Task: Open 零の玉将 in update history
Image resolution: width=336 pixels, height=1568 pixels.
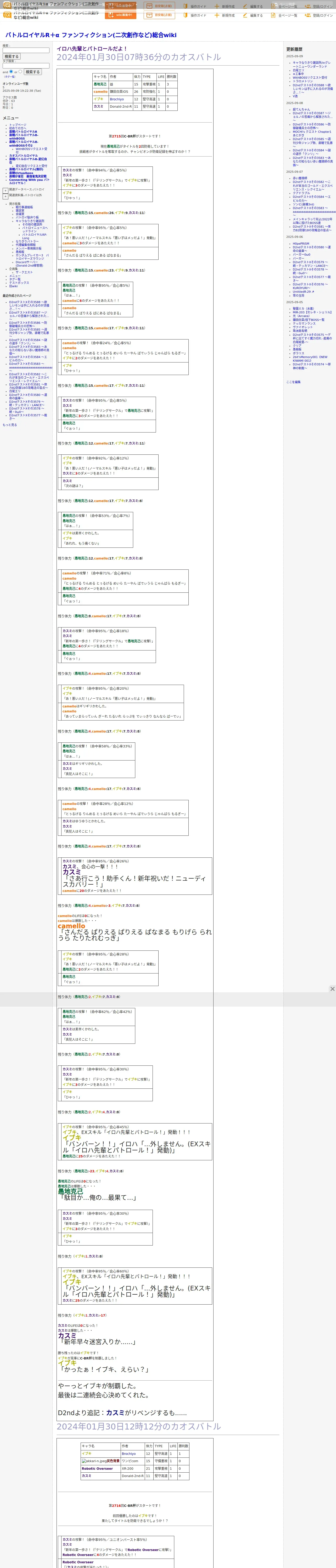Action: [298, 295]
